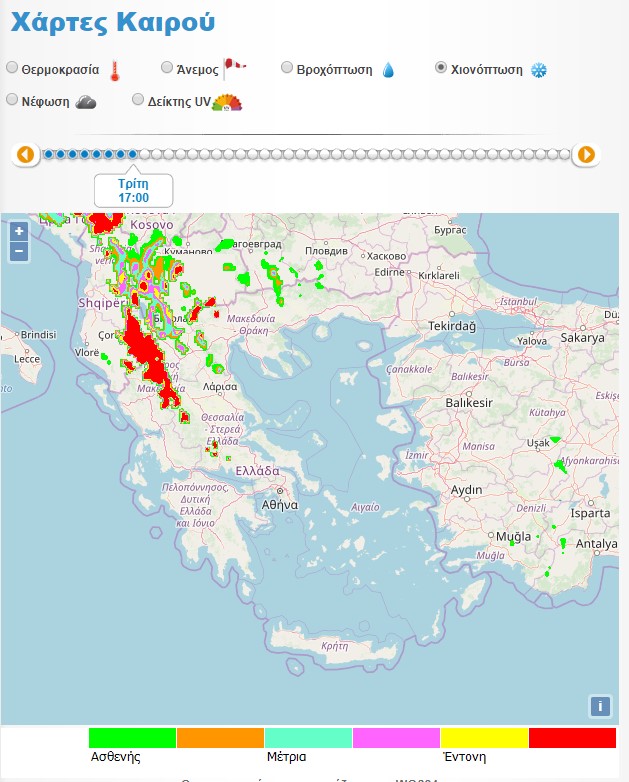Image resolution: width=629 pixels, height=782 pixels.
Task: Click the thermometer temperature icon
Action: (115, 71)
